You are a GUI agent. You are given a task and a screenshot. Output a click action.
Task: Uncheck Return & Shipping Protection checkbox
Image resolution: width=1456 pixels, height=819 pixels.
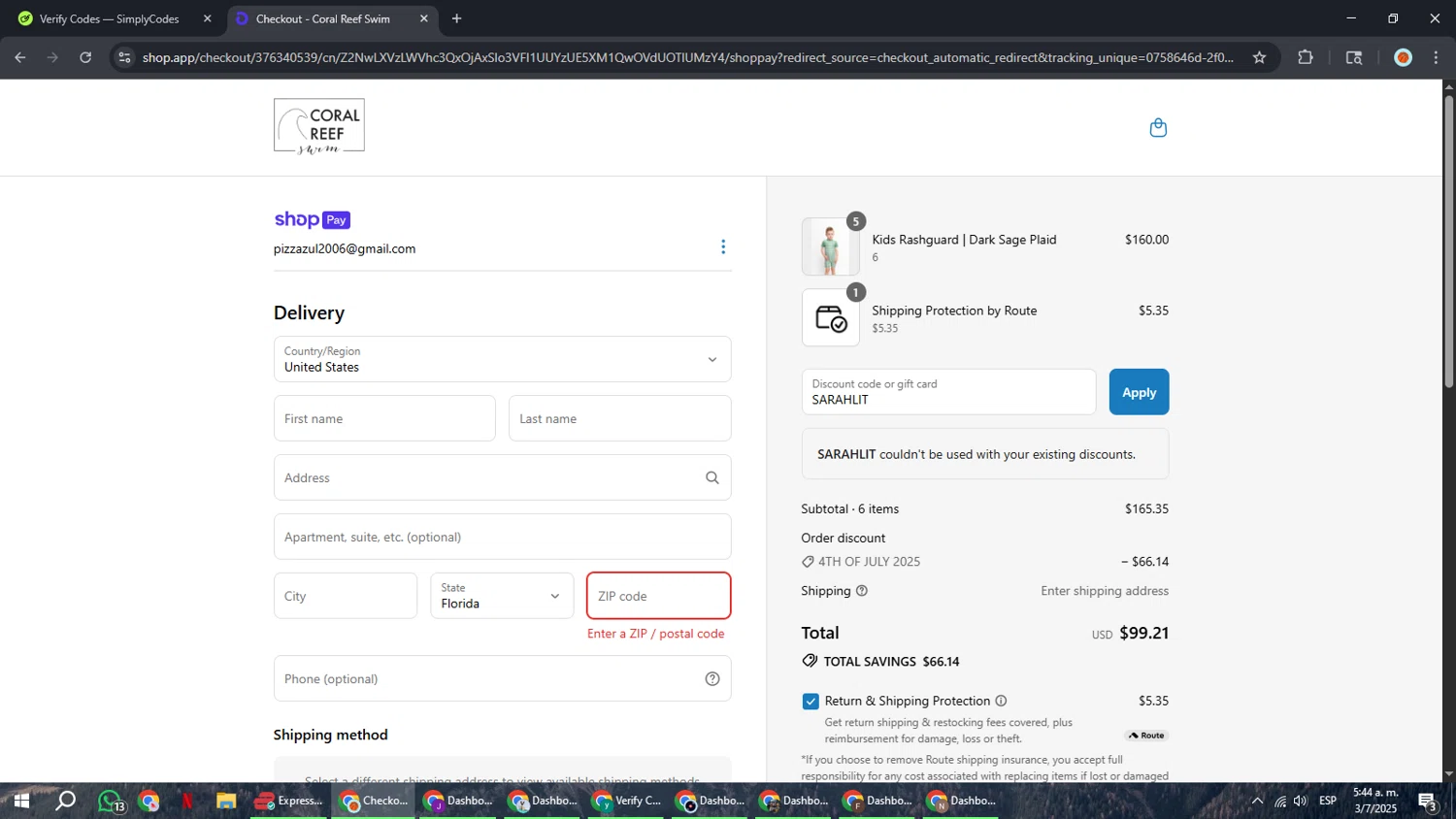(811, 702)
